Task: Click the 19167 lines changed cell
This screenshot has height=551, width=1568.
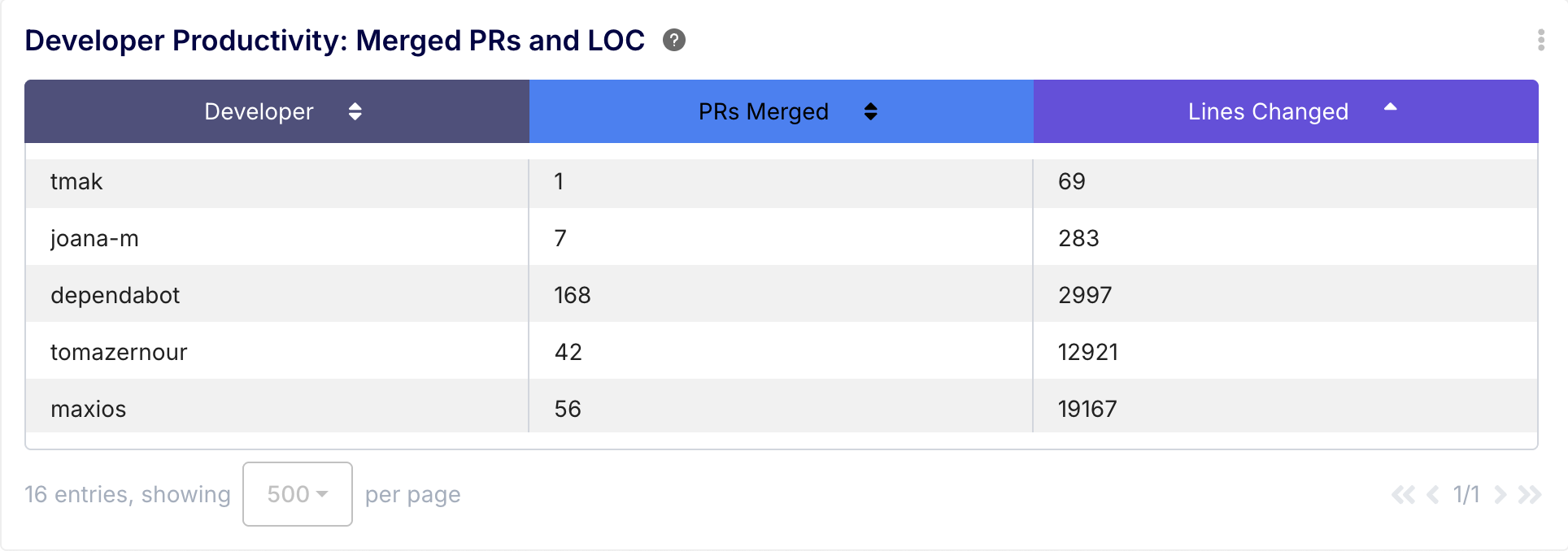Action: point(1087,409)
